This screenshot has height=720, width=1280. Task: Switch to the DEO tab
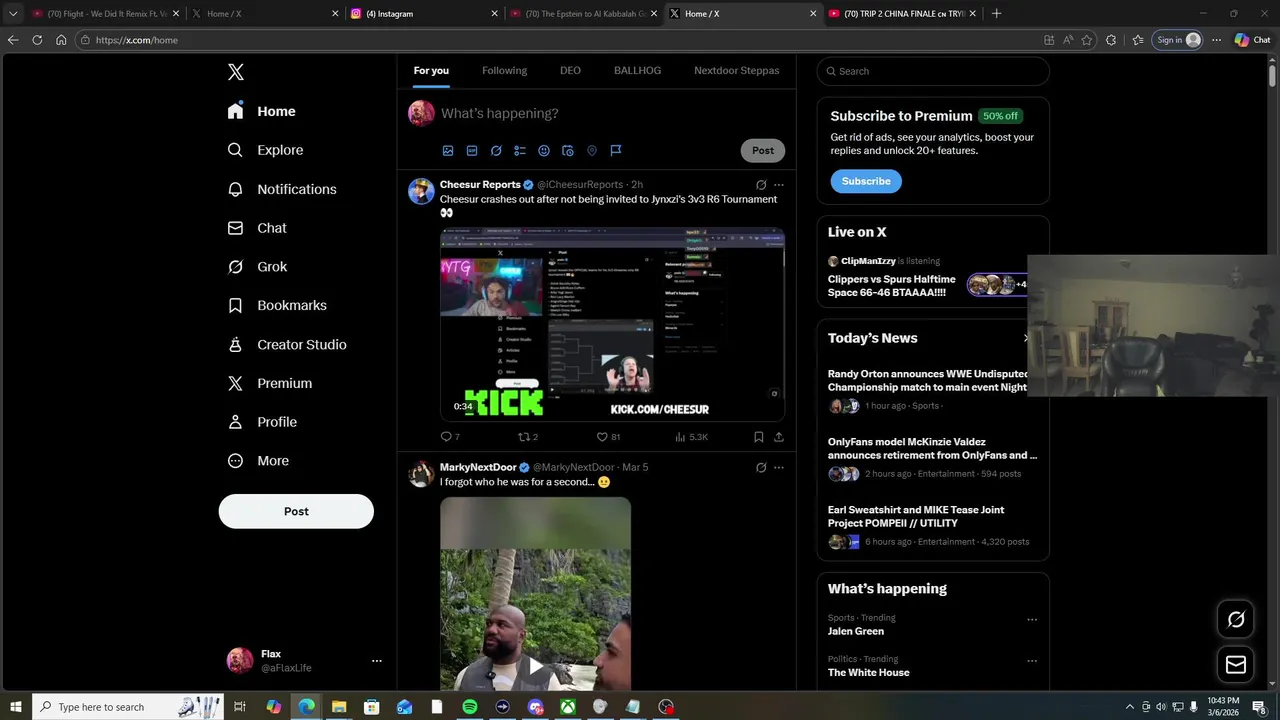570,71
